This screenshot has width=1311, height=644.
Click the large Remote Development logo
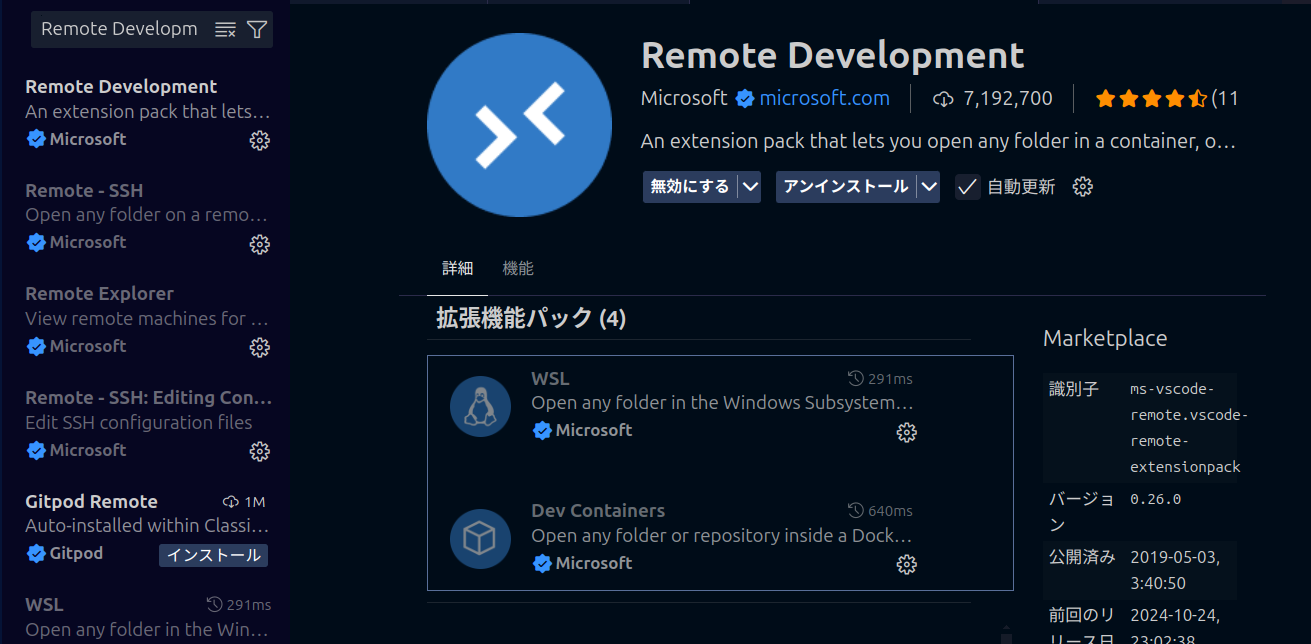519,125
